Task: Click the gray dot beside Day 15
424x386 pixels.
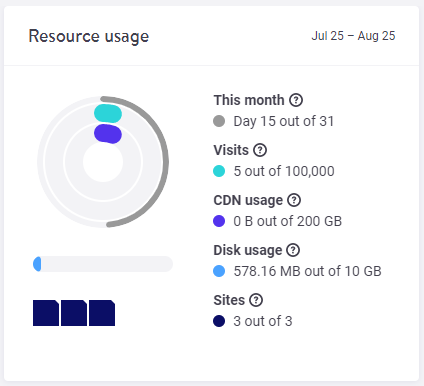Action: coord(219,121)
